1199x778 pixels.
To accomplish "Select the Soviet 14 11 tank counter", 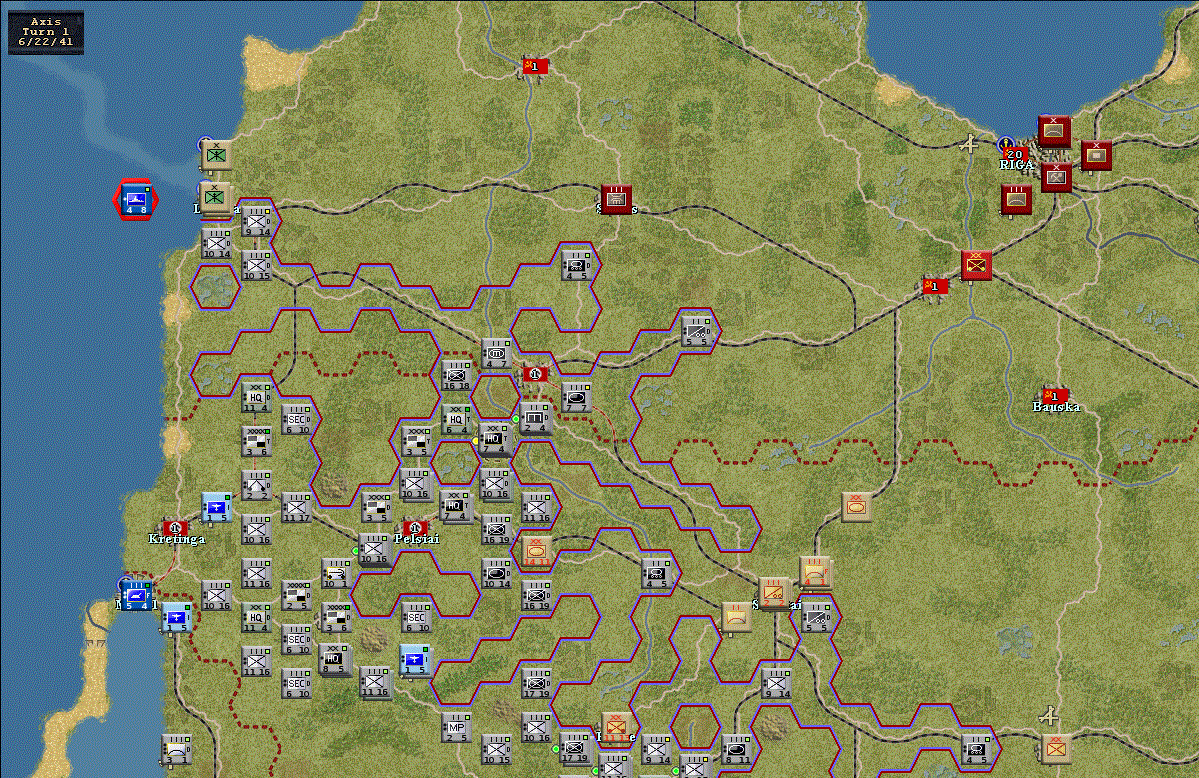I will pos(536,551).
